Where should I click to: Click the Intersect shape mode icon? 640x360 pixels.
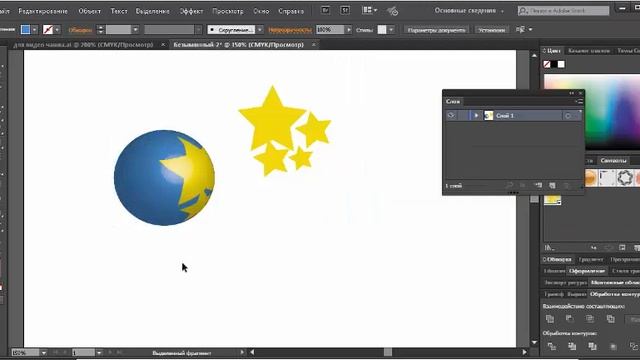pos(590,319)
